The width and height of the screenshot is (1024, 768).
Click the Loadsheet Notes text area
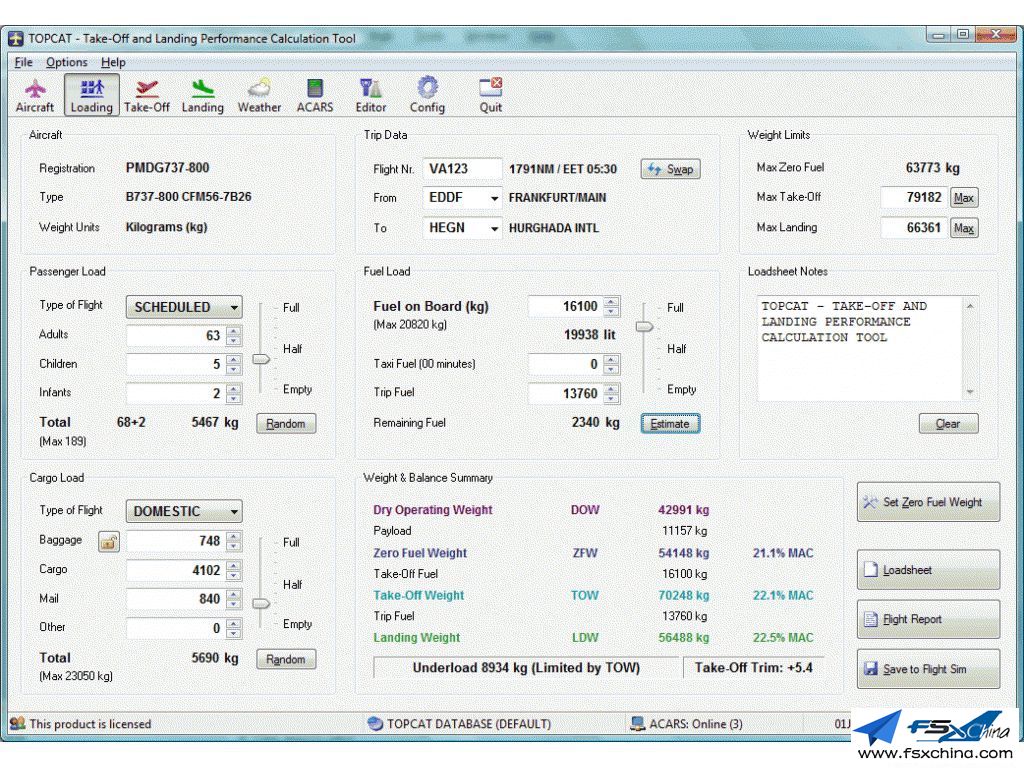[860, 349]
